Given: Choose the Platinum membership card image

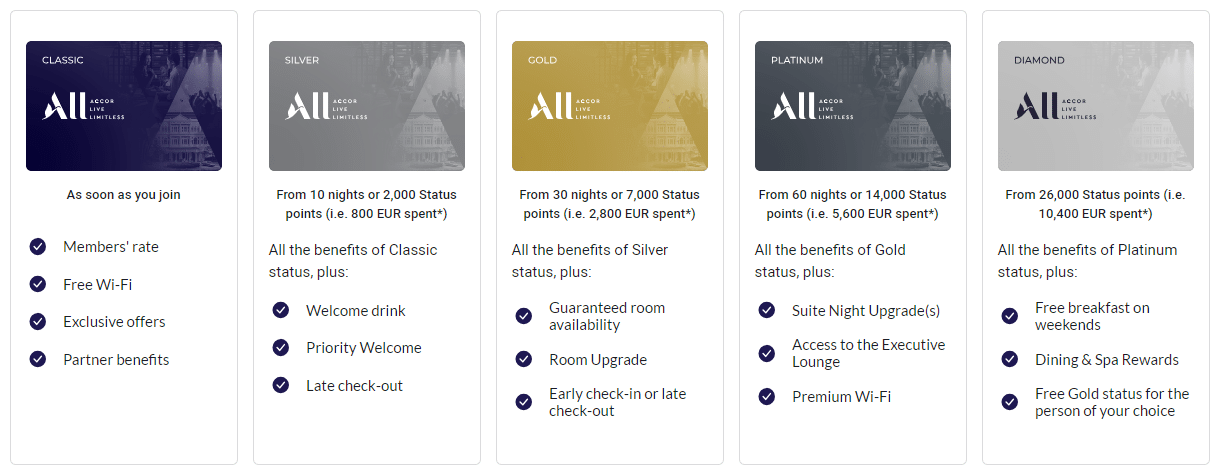Looking at the screenshot, I should [853, 106].
